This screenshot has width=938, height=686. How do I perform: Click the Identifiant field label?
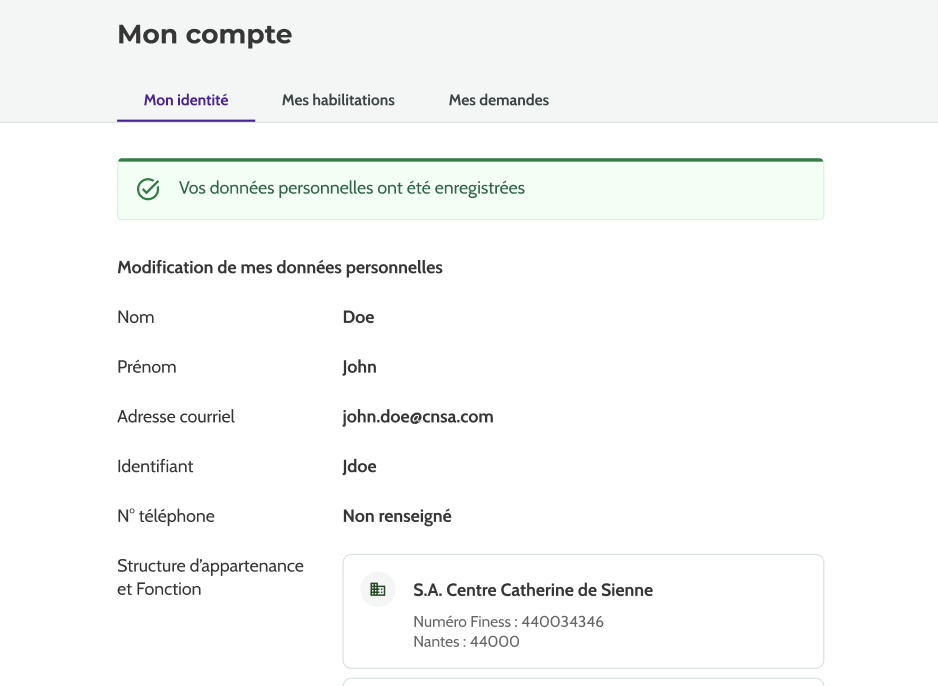tap(155, 466)
